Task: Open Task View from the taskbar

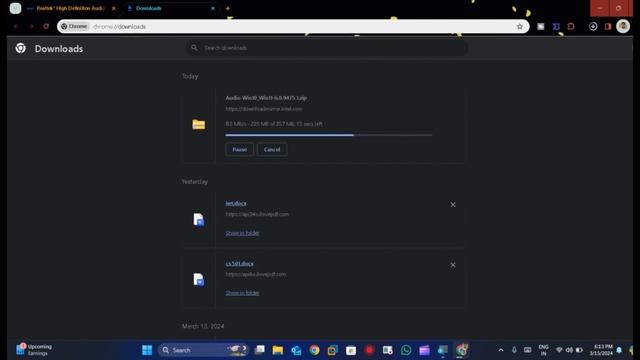Action: coord(259,350)
